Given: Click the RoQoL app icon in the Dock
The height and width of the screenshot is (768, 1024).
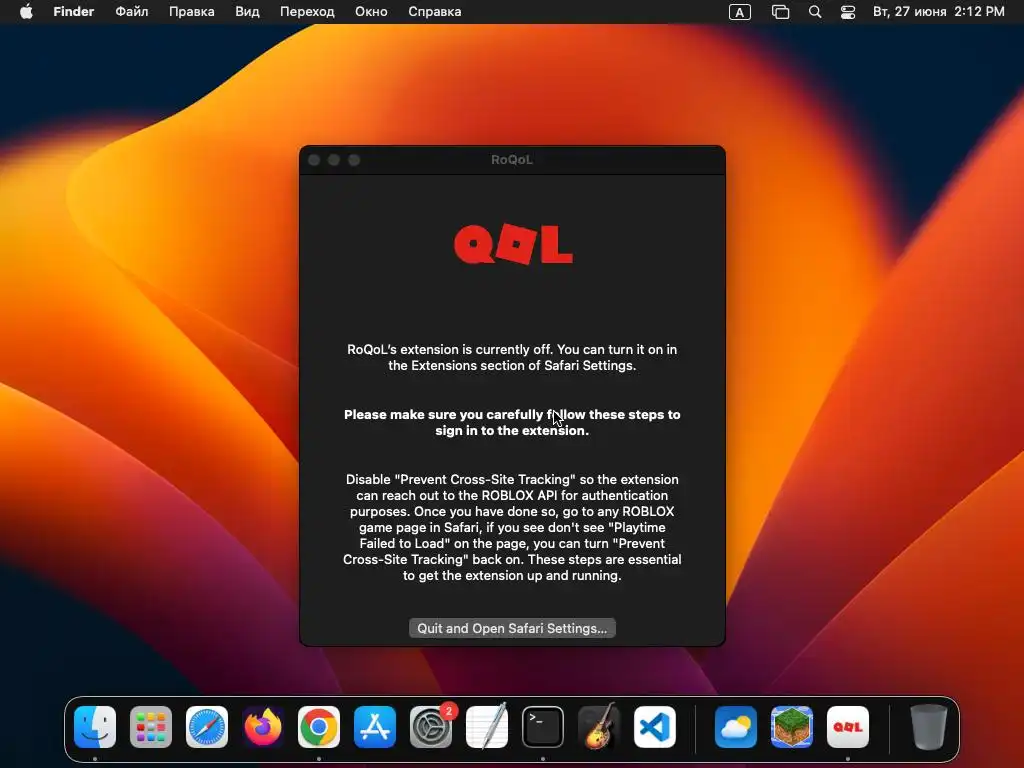Looking at the screenshot, I should tap(848, 727).
